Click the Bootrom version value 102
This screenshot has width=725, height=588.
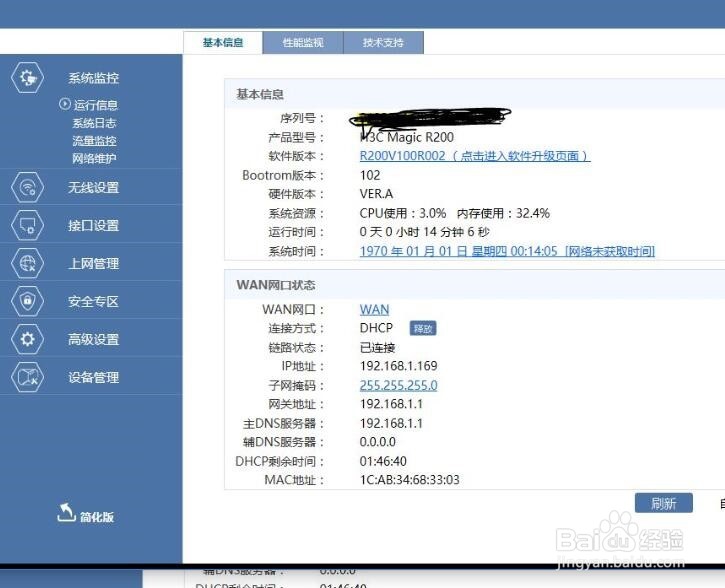[370, 175]
